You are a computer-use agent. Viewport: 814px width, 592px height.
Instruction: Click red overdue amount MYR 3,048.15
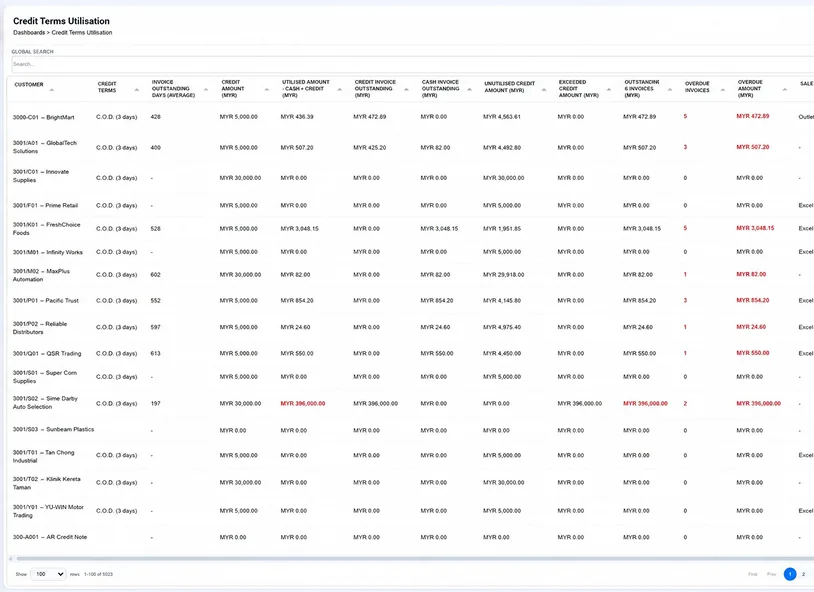tap(755, 228)
